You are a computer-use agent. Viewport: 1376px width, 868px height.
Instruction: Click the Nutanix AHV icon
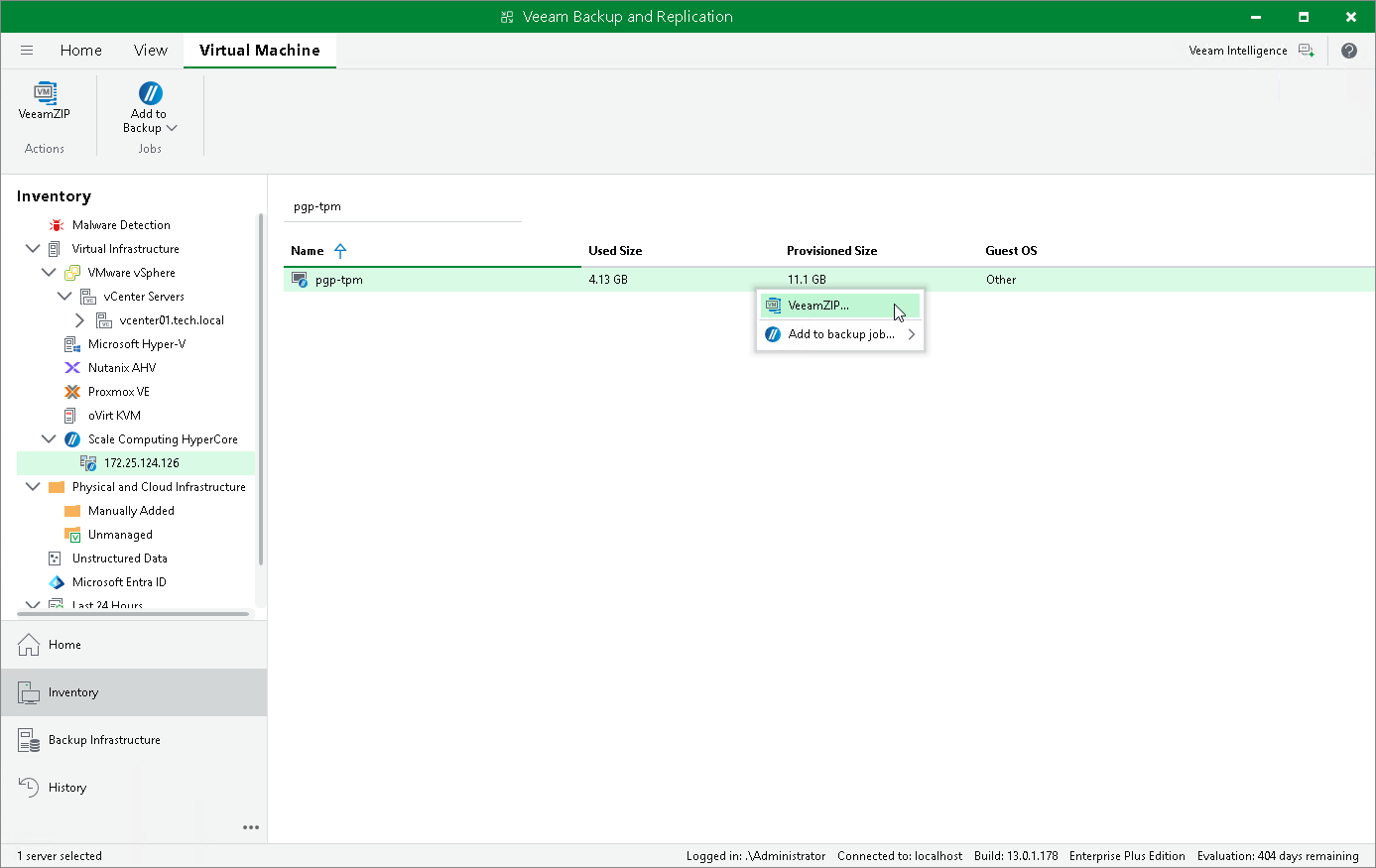71,368
